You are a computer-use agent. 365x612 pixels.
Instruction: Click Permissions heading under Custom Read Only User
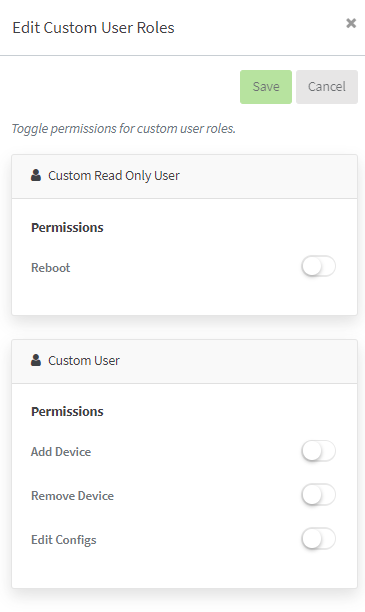point(67,228)
